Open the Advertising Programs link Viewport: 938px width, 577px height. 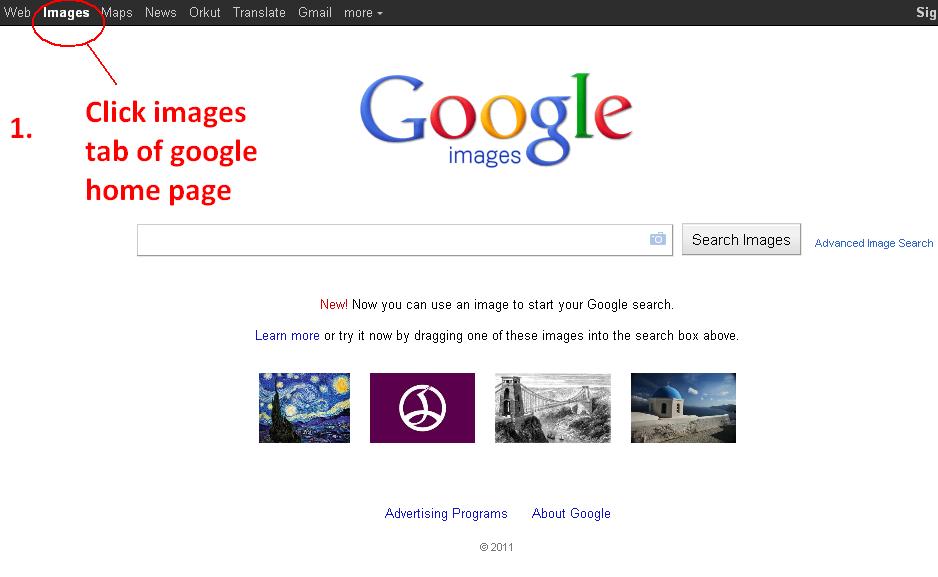pos(446,513)
